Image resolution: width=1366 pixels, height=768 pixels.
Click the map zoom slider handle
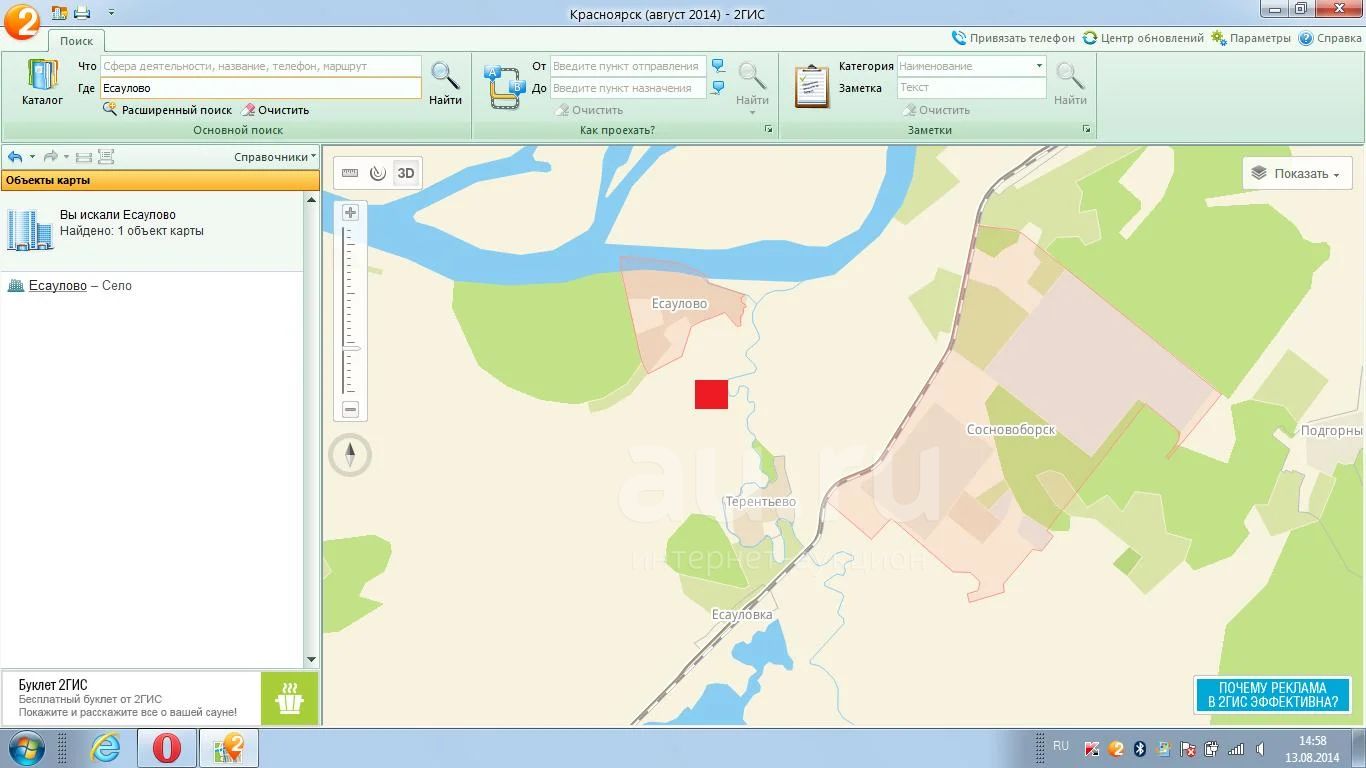[x=351, y=347]
